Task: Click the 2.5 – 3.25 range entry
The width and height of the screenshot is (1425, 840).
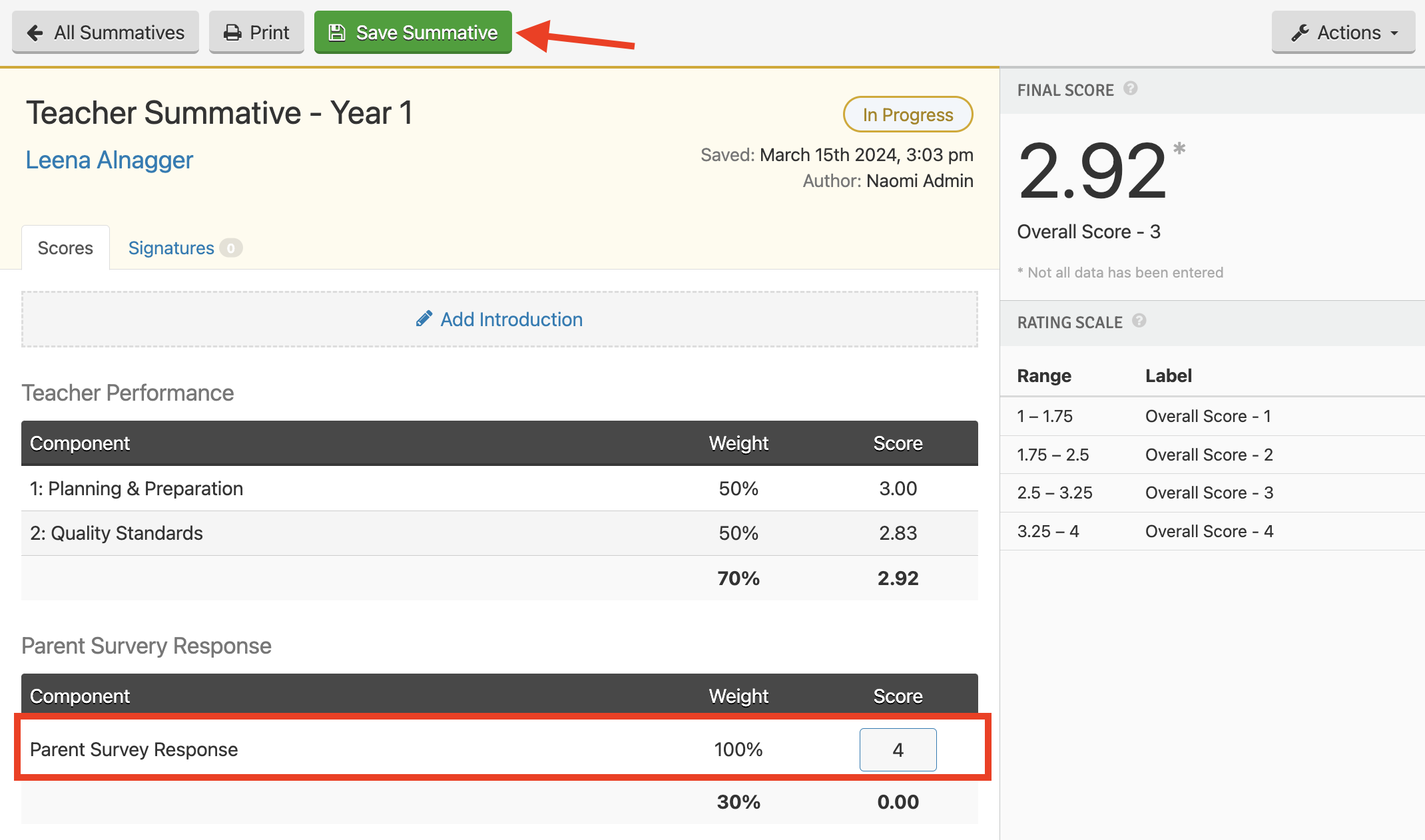Action: (x=1055, y=493)
